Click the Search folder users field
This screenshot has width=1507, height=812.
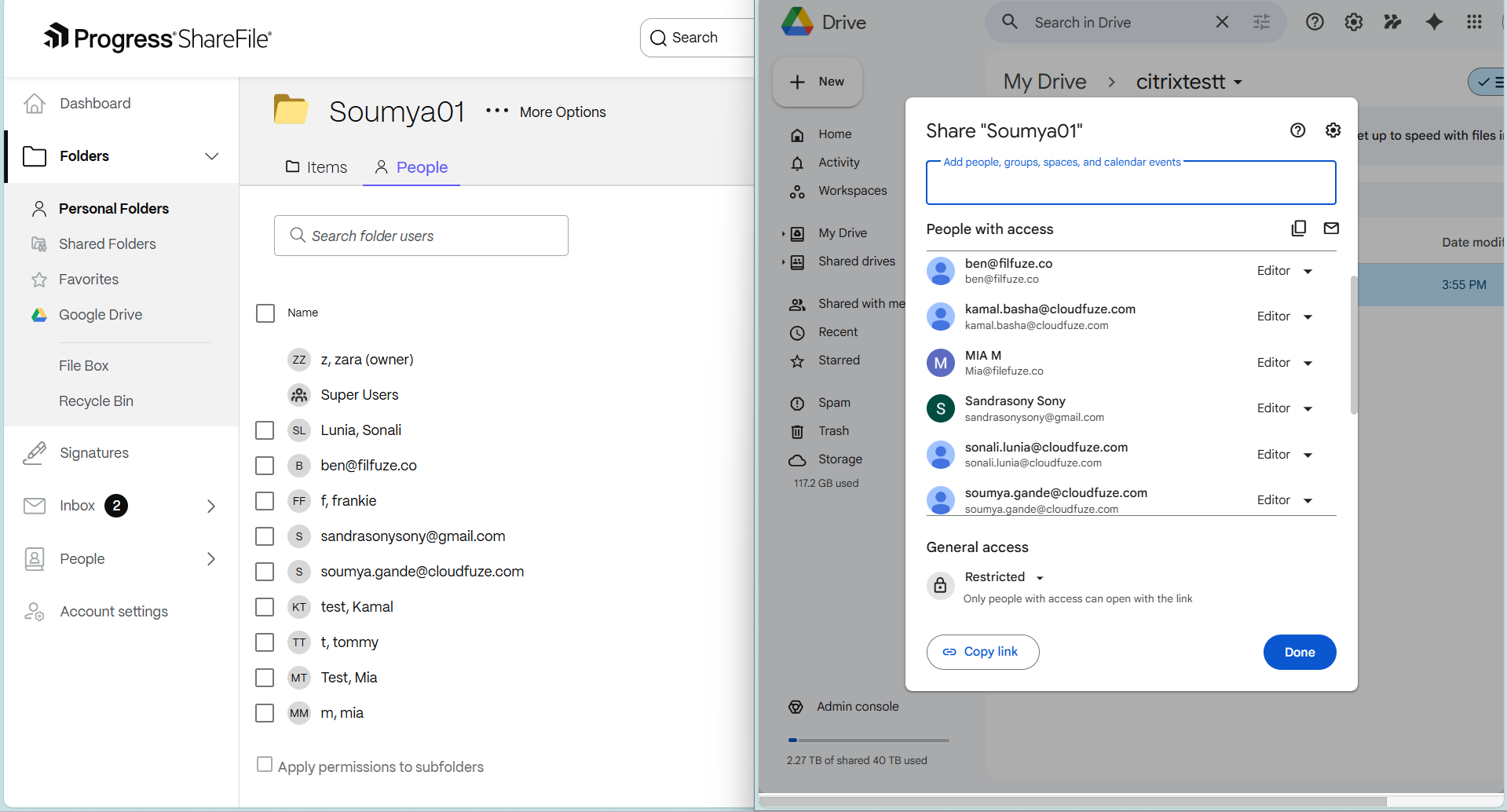point(421,236)
